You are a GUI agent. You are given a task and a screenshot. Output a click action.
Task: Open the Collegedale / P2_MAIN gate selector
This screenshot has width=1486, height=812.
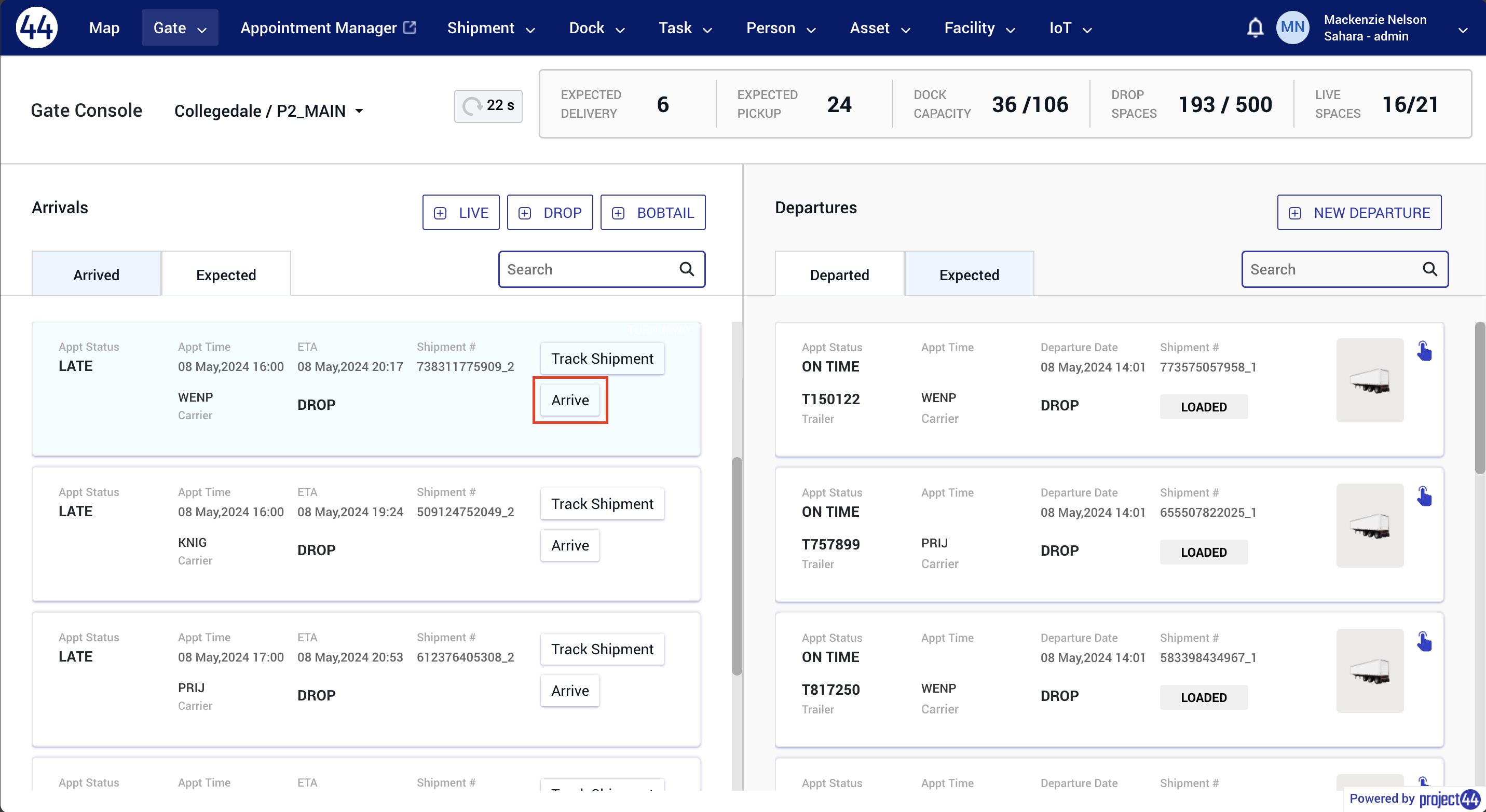(x=269, y=110)
